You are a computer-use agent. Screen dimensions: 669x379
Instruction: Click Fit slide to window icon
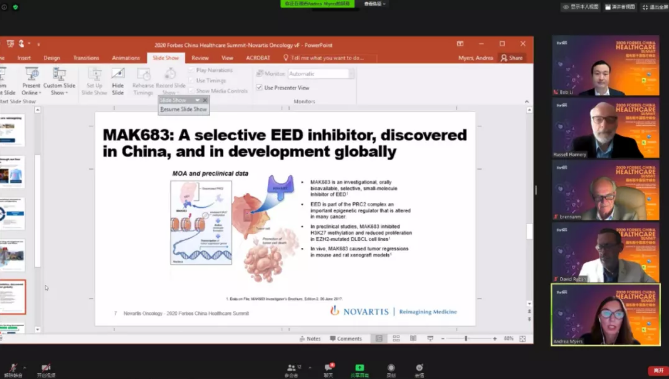523,338
